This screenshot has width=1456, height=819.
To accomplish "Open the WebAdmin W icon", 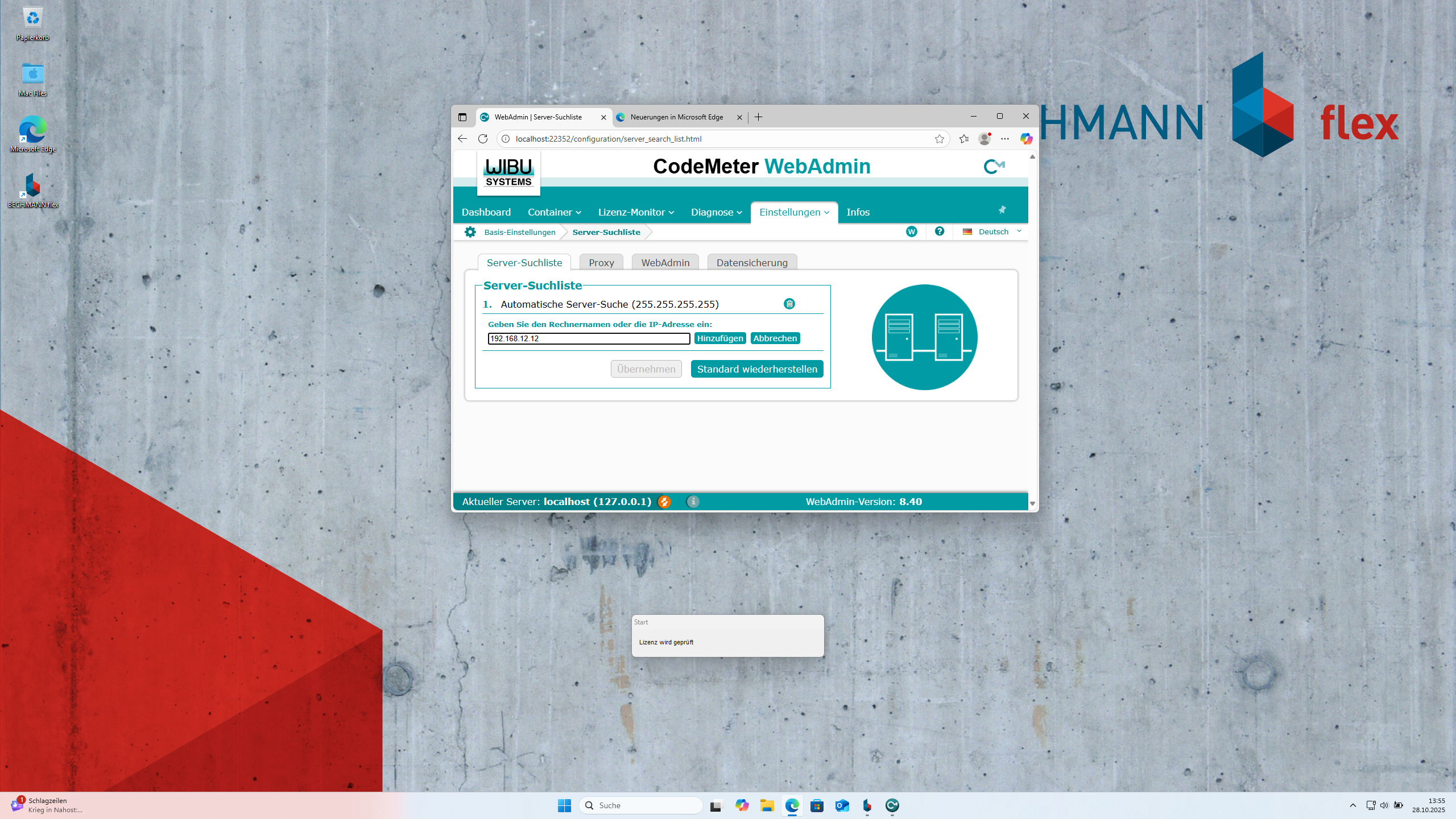I will click(911, 231).
